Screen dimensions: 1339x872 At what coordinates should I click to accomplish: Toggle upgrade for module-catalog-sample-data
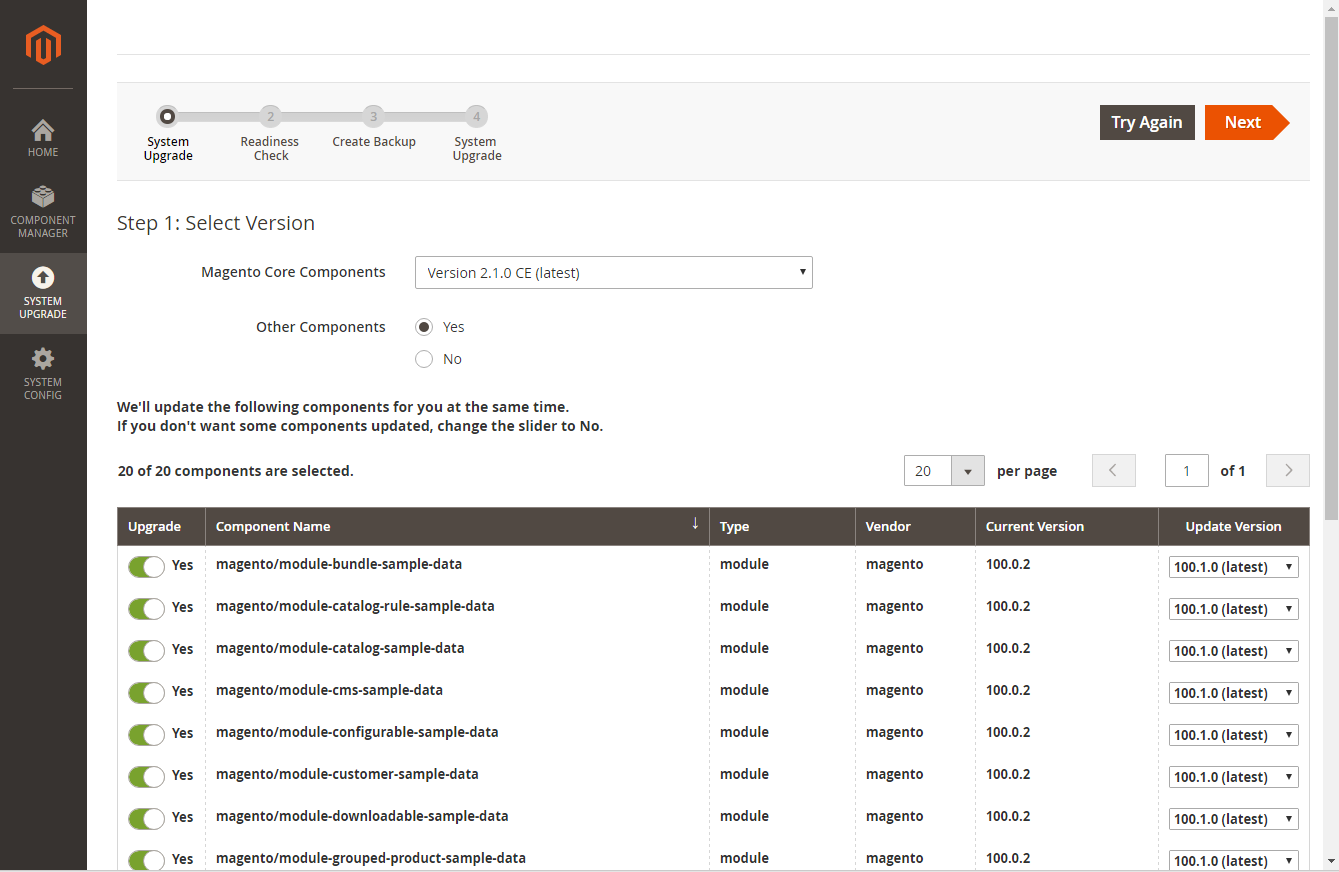146,651
